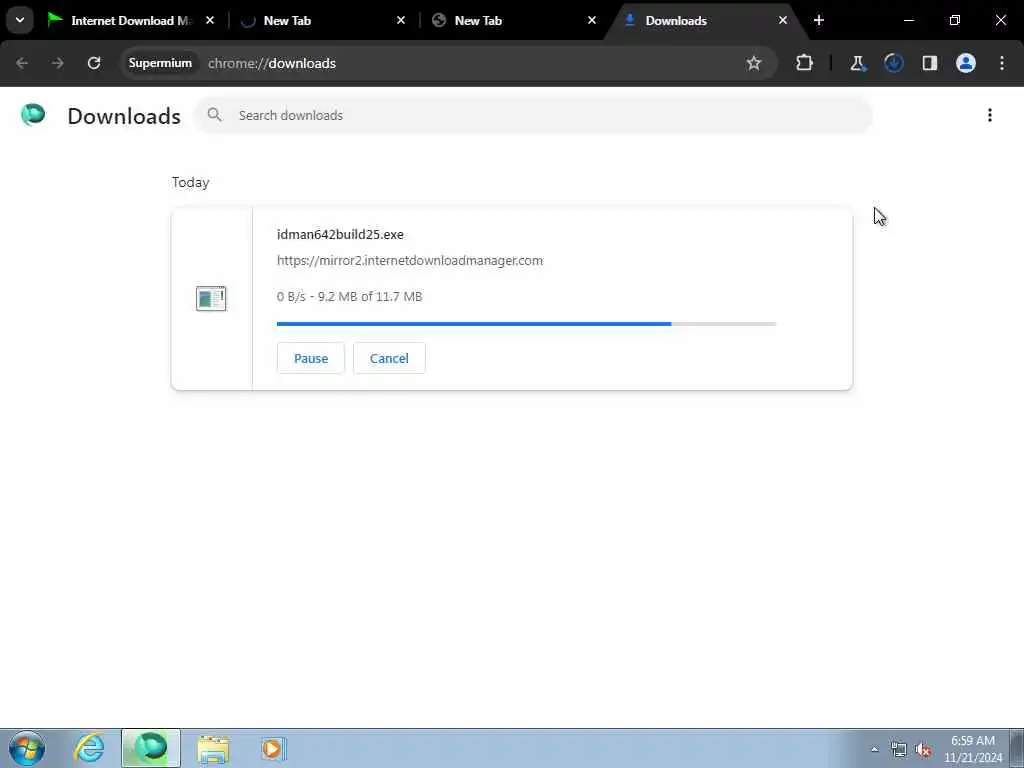Open the Downloads page more actions menu
Image resolution: width=1024 pixels, height=768 pixels.
[990, 115]
